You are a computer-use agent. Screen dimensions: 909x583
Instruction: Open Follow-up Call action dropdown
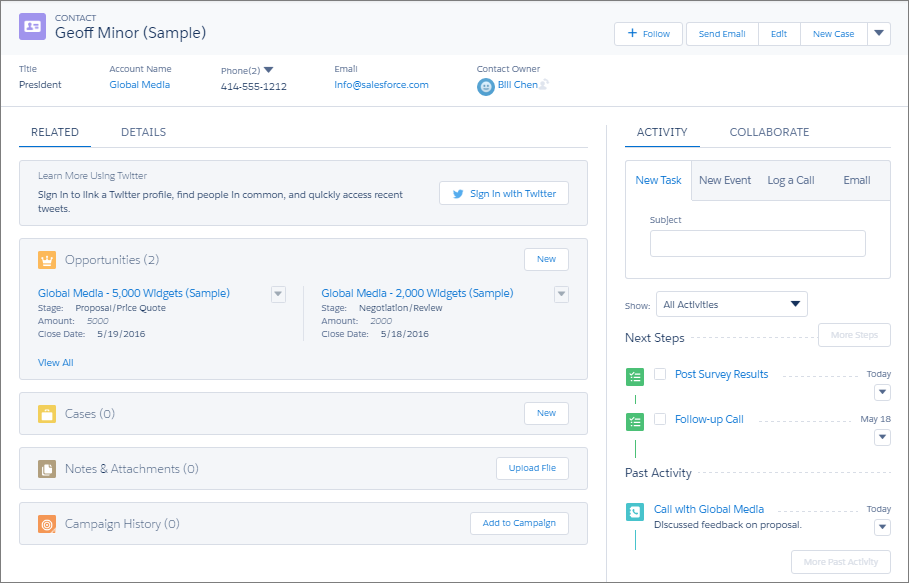882,437
